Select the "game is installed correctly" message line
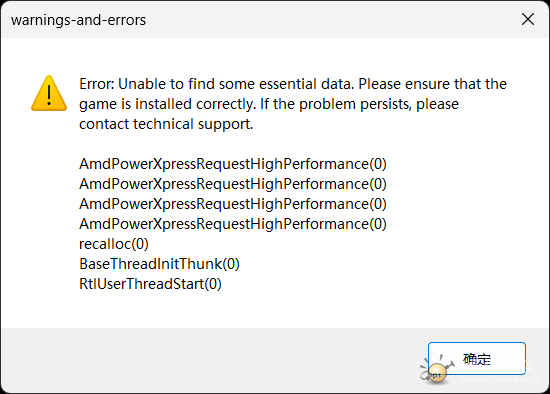Viewport: 550px width, 394px height. 168,104
